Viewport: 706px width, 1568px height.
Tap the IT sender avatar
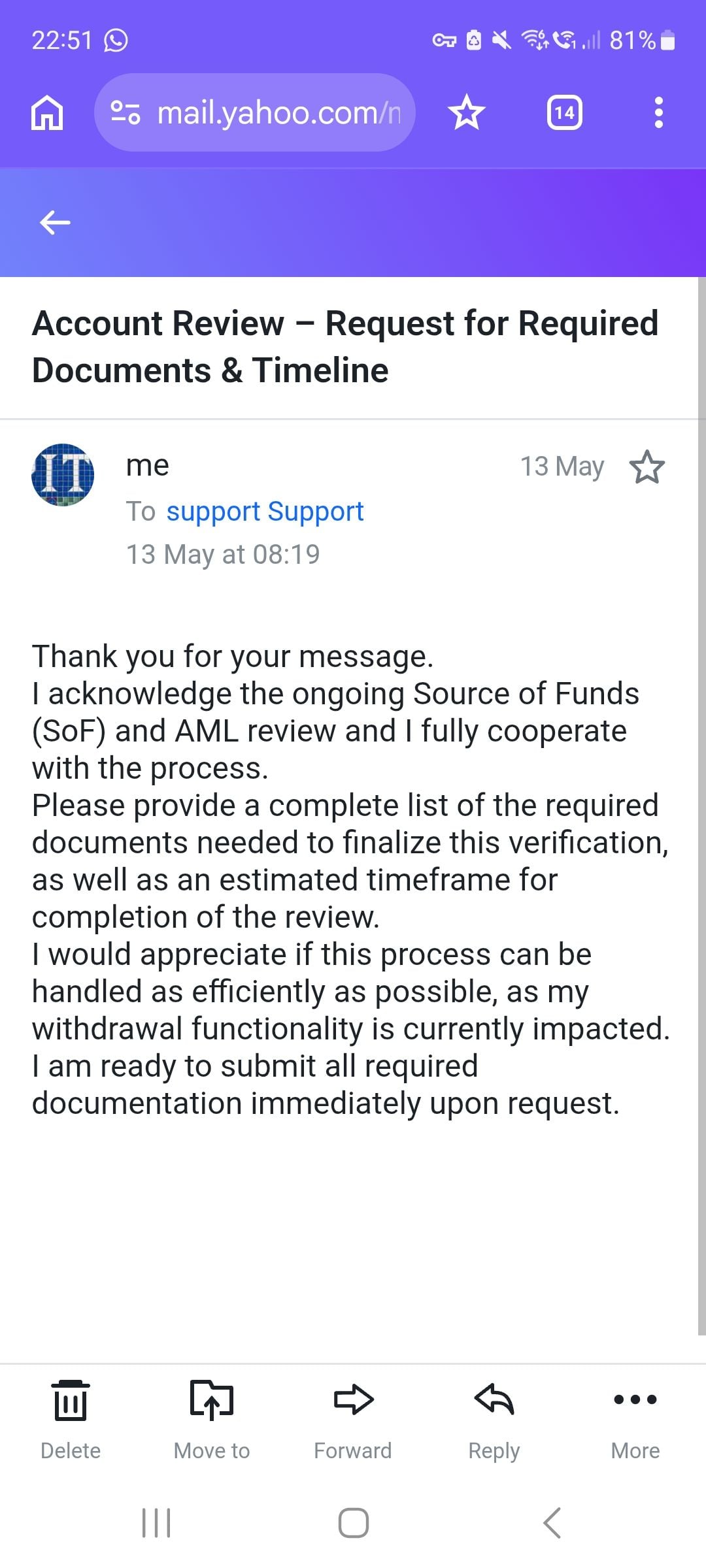(x=63, y=475)
